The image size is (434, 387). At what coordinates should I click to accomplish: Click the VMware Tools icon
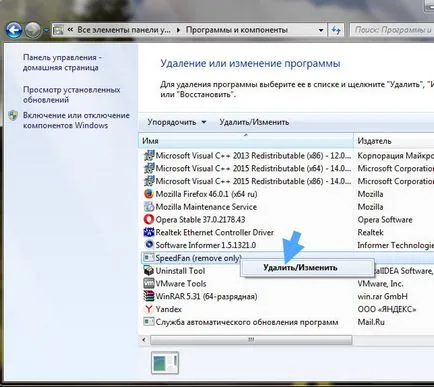click(x=149, y=283)
